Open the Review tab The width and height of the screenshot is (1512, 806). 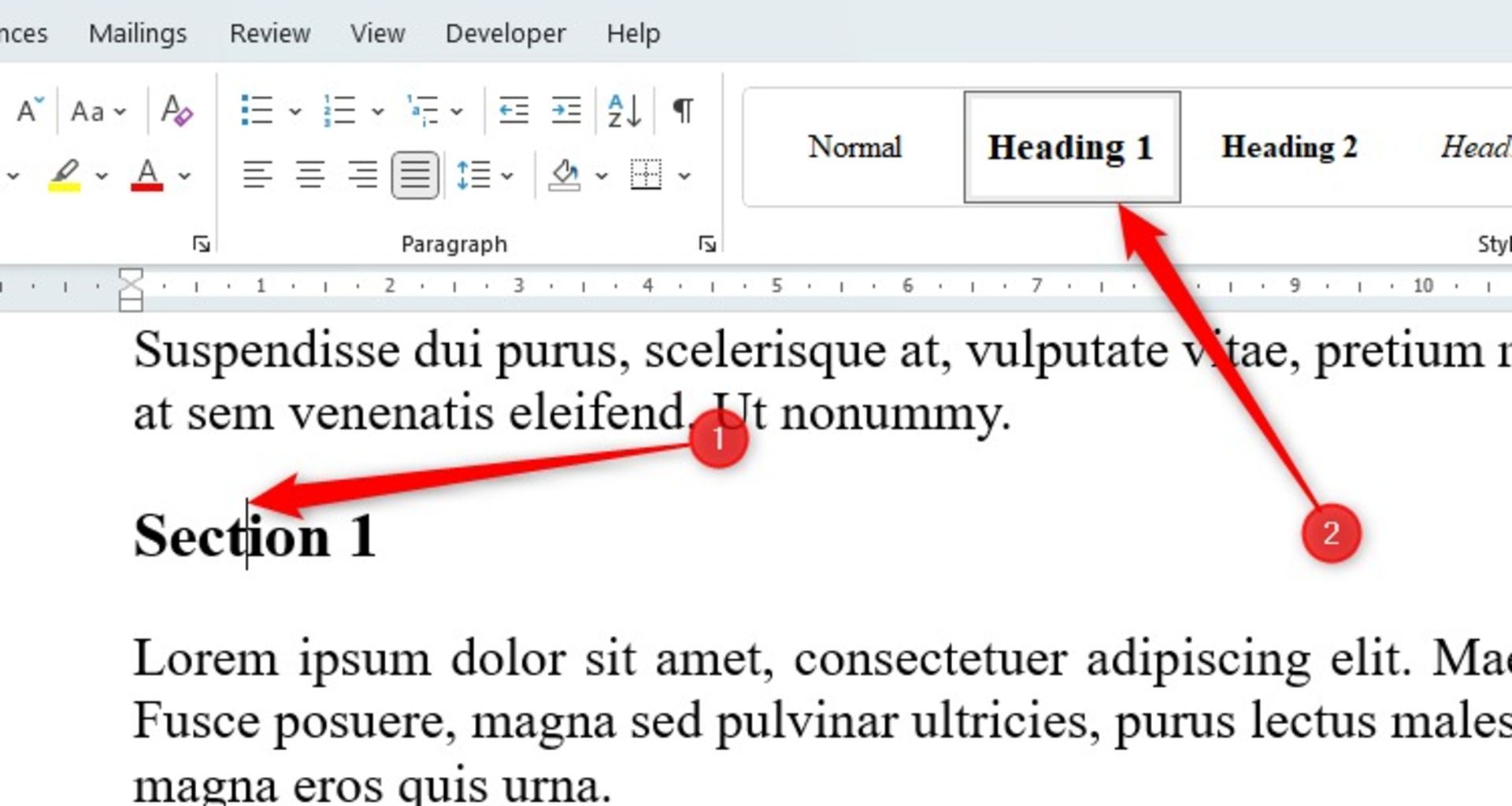coord(269,34)
